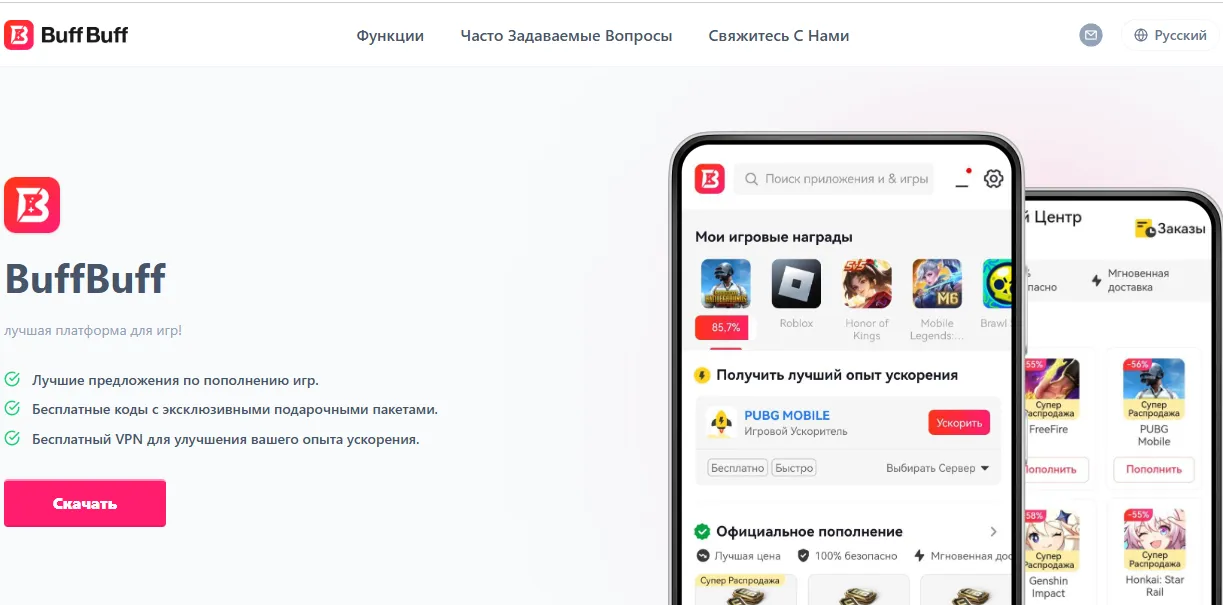Image resolution: width=1223 pixels, height=605 pixels.
Task: Click the yellow lightning icon by Получить лучший опыт
Action: [702, 376]
